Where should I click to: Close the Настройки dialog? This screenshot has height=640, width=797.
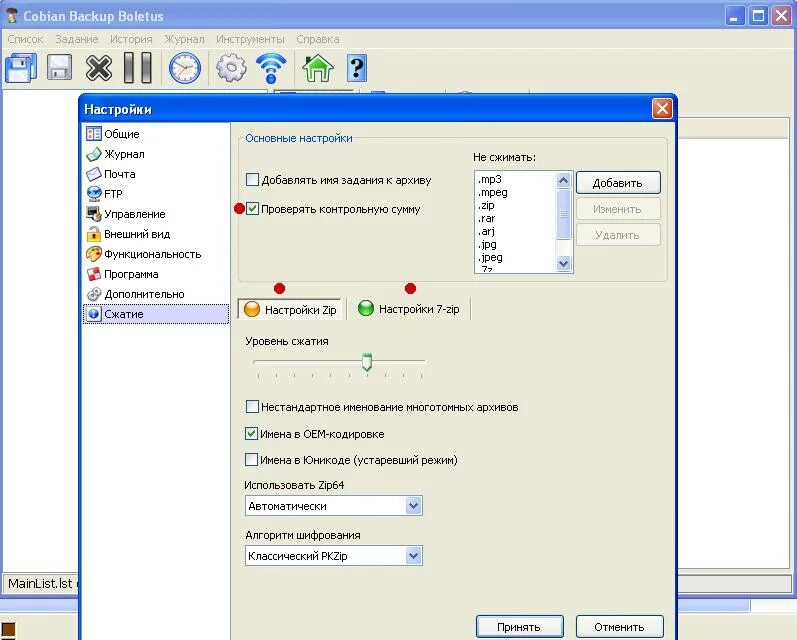pos(662,108)
